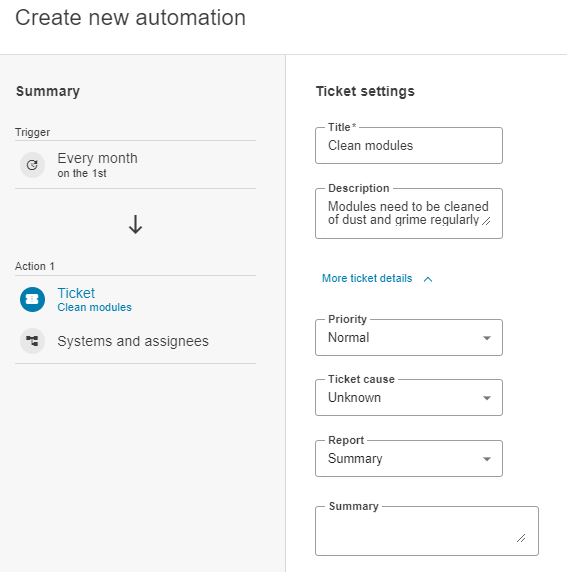Click the More ticket details link
567x572 pixels.
pyautogui.click(x=367, y=278)
